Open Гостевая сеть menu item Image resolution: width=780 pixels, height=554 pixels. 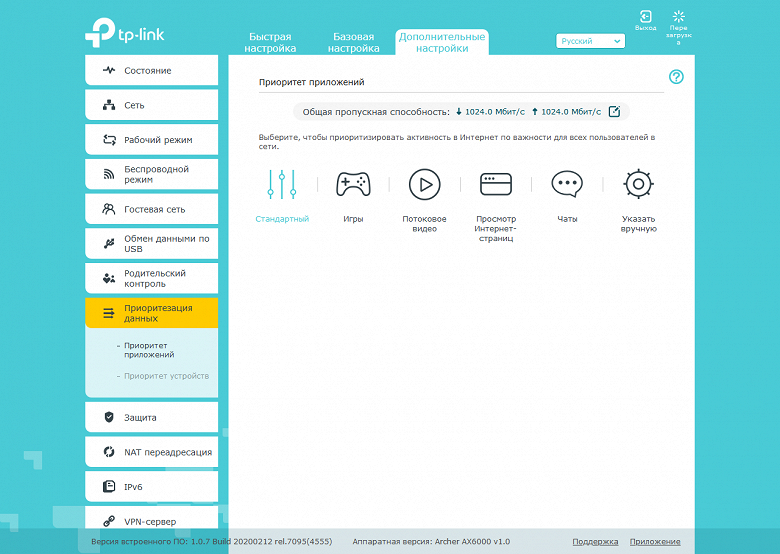[152, 209]
